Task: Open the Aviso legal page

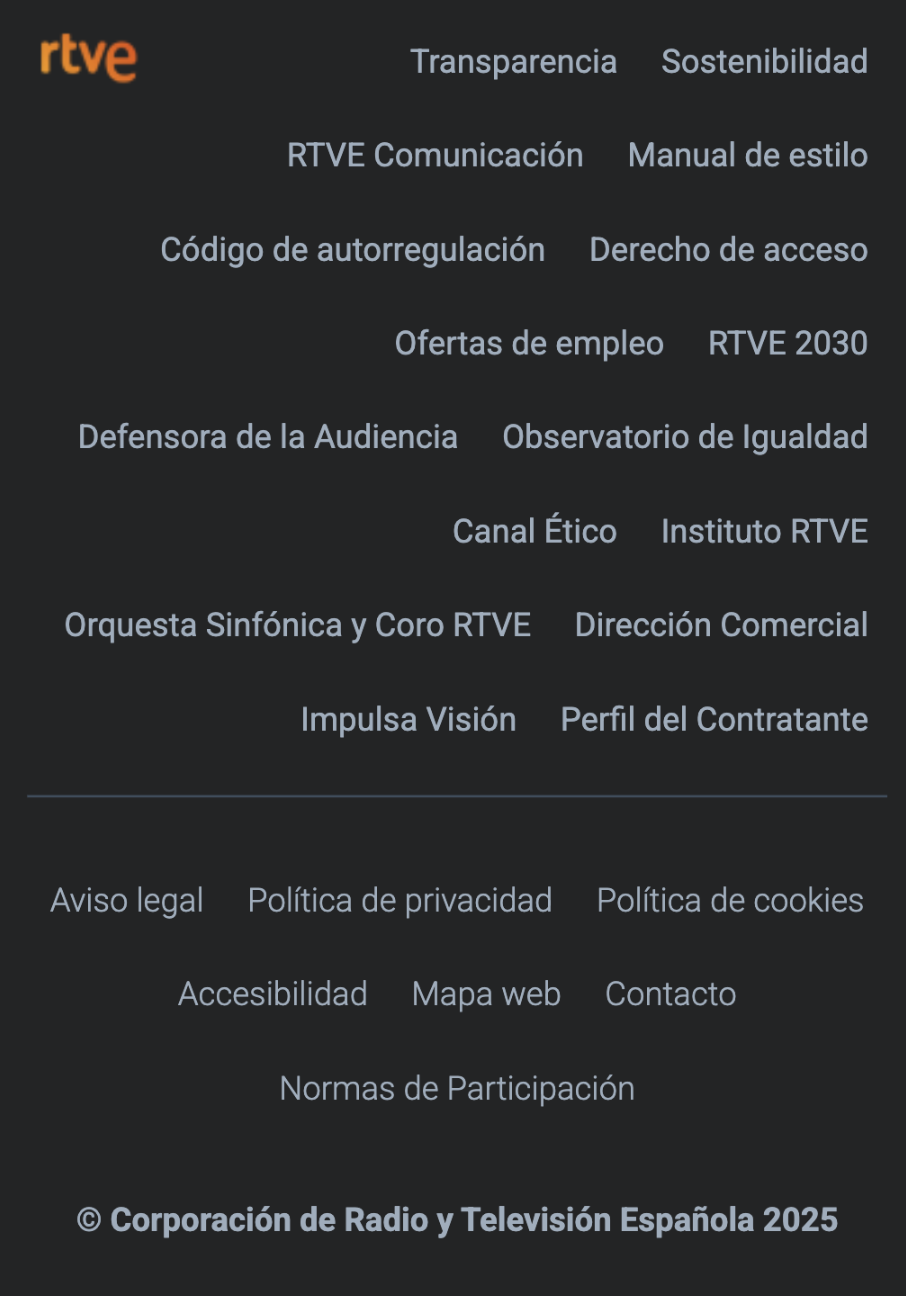Action: [x=127, y=901]
